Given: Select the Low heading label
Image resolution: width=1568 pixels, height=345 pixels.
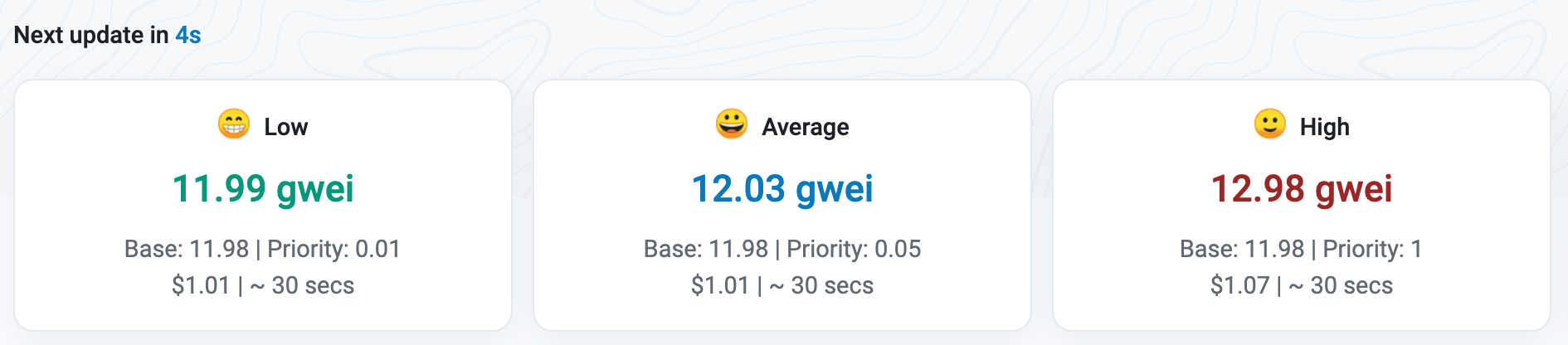Looking at the screenshot, I should pos(286,127).
